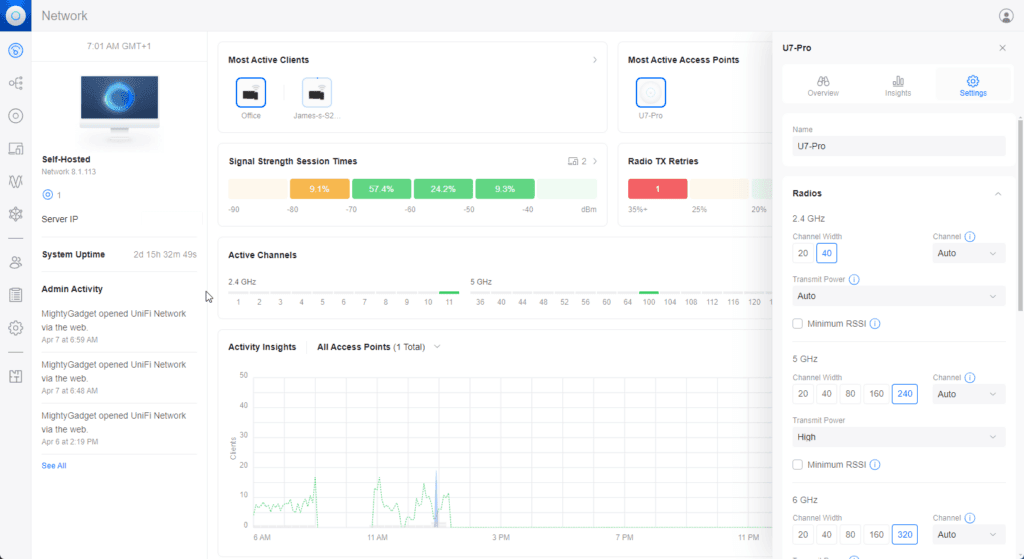Open the UniFi Devices sidebar icon
The image size is (1024, 559).
tap(15, 116)
